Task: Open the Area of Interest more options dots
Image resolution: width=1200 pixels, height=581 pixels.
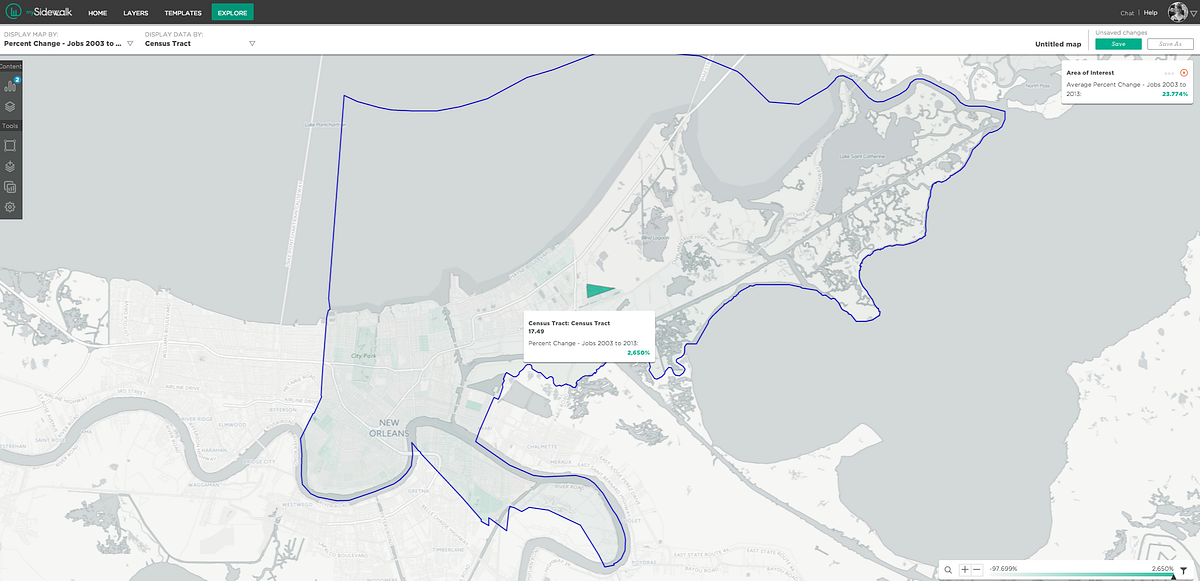Action: pyautogui.click(x=1169, y=73)
